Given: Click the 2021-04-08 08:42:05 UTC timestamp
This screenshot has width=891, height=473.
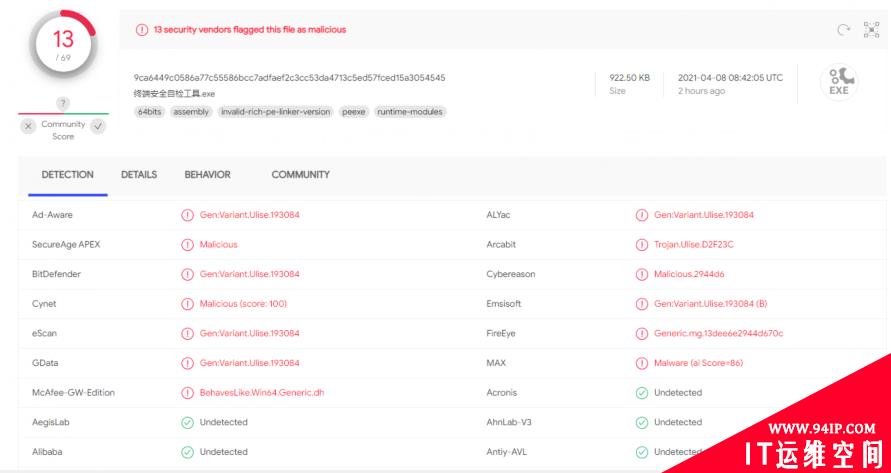Looking at the screenshot, I should click(730, 78).
